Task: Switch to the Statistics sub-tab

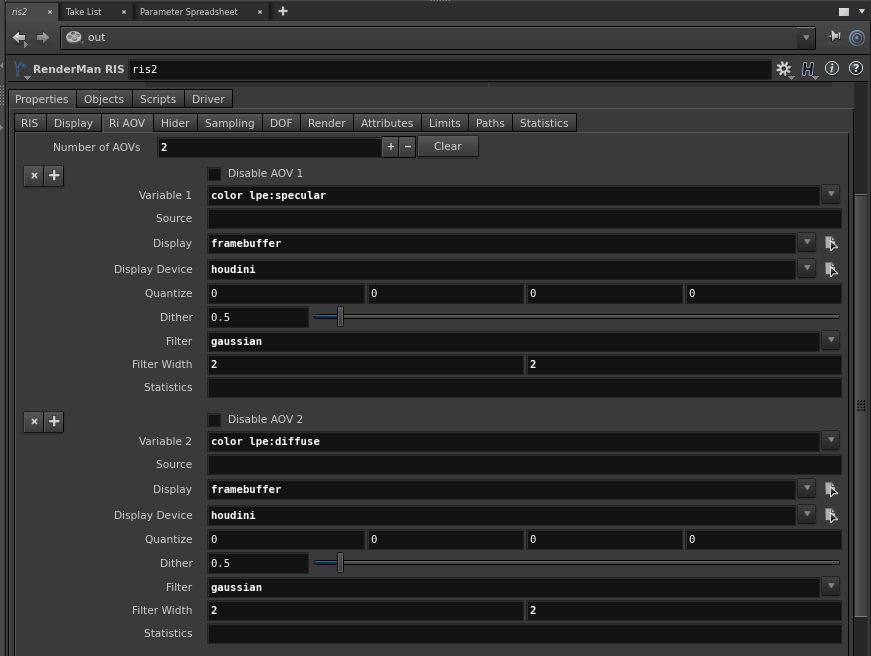Action: pyautogui.click(x=544, y=123)
